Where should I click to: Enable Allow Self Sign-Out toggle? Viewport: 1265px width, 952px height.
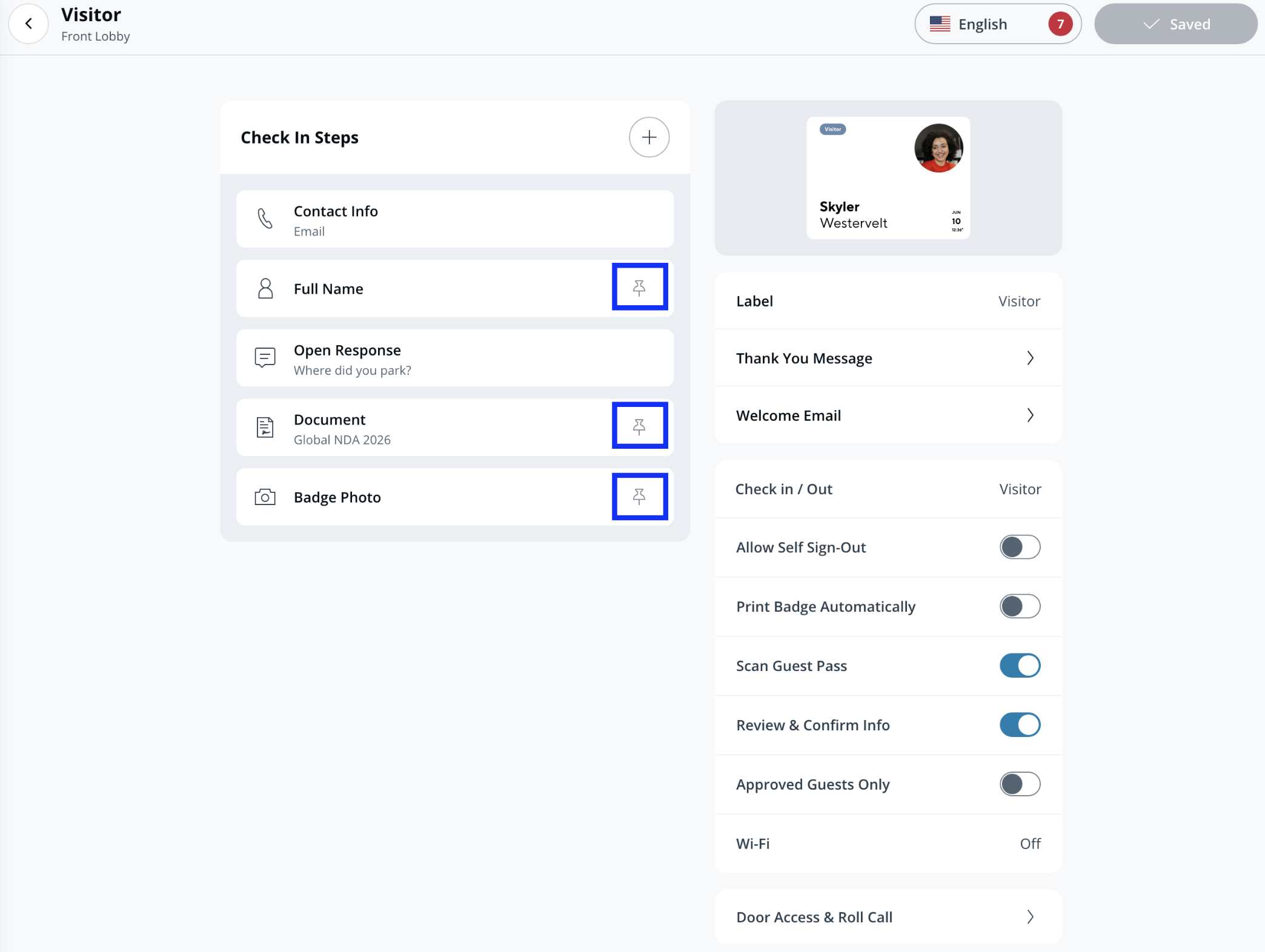click(x=1020, y=547)
